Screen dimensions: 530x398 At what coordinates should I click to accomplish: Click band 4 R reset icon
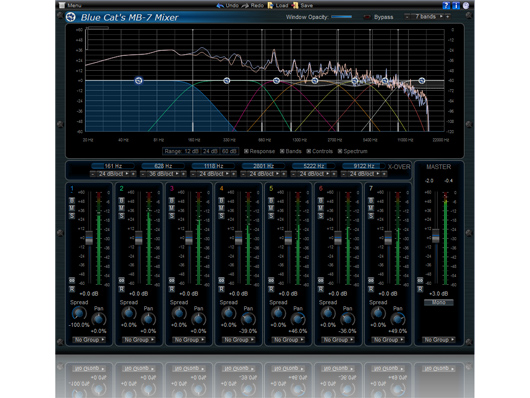click(221, 289)
